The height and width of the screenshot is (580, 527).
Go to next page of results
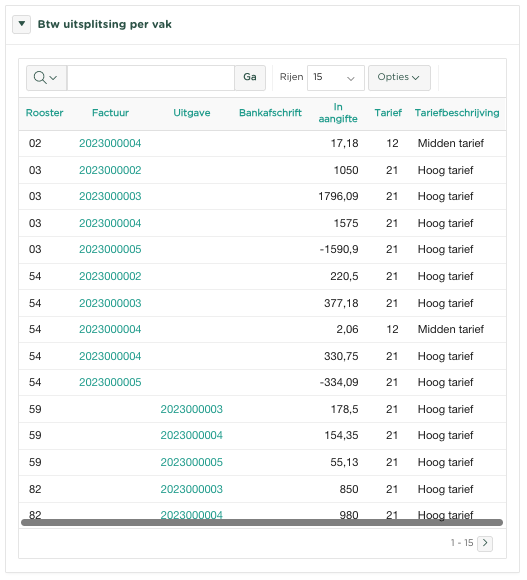tap(485, 543)
